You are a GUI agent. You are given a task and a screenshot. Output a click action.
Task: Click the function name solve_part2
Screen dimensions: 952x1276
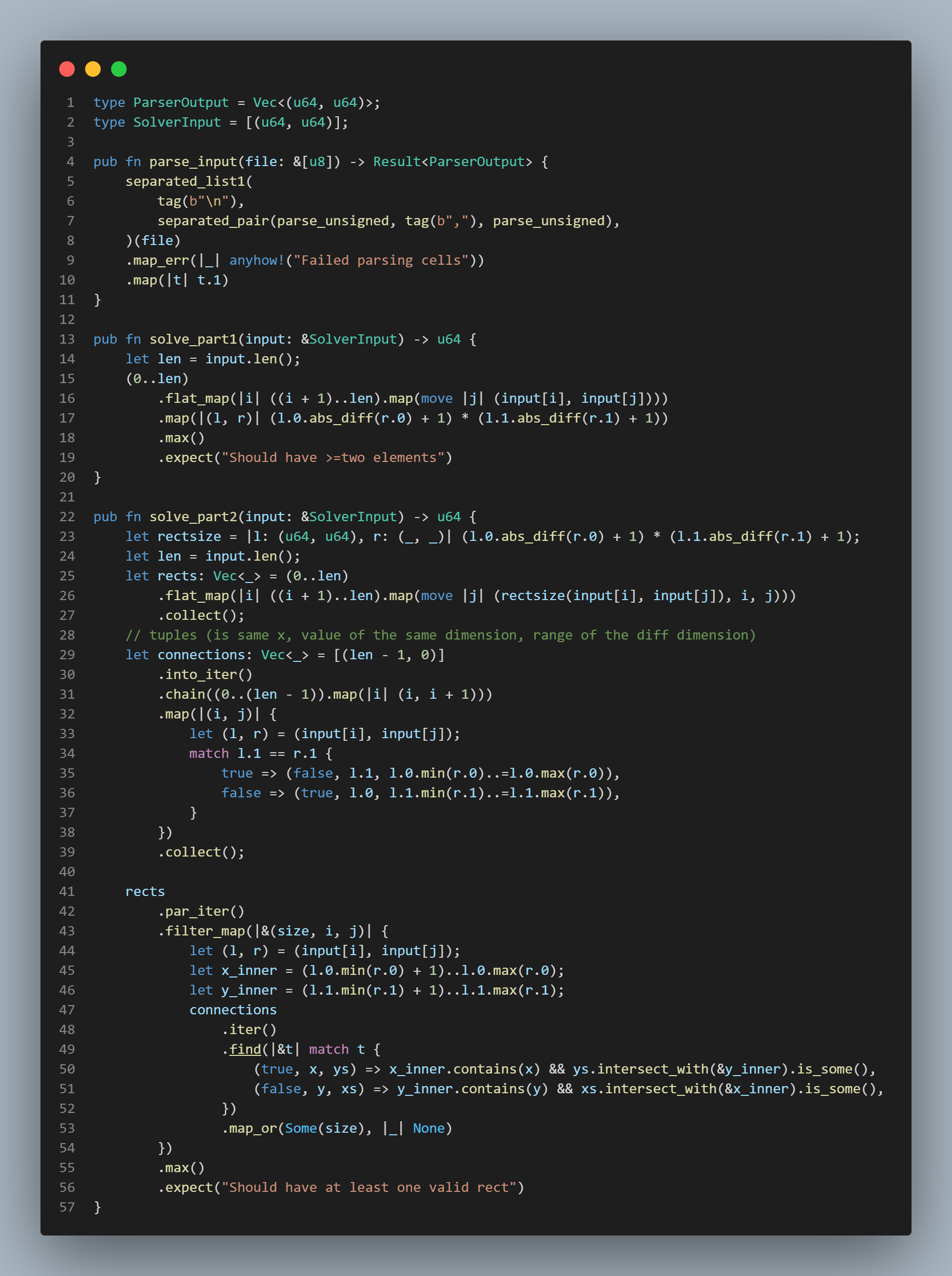point(193,517)
